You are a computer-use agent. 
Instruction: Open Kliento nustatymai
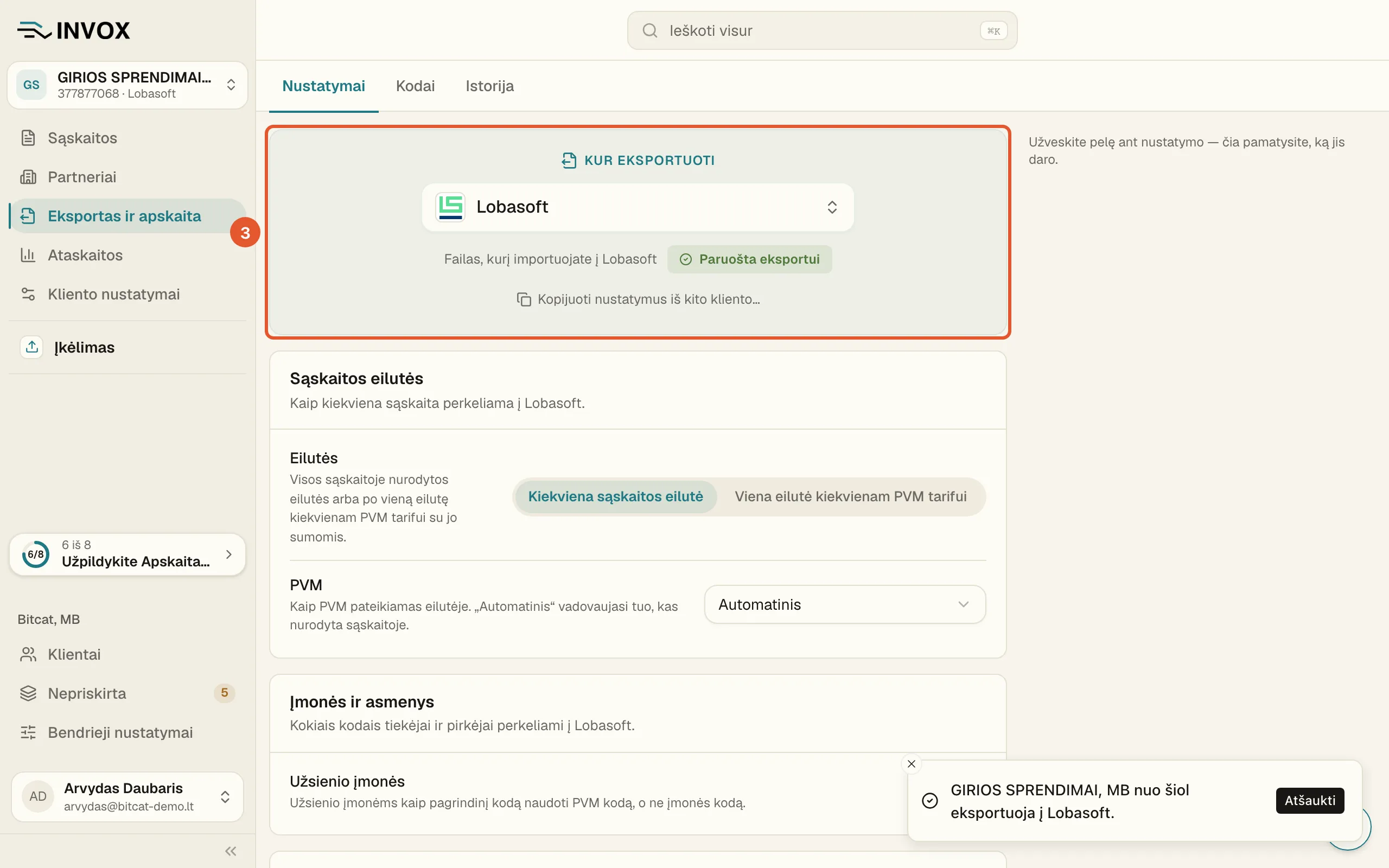click(128, 294)
